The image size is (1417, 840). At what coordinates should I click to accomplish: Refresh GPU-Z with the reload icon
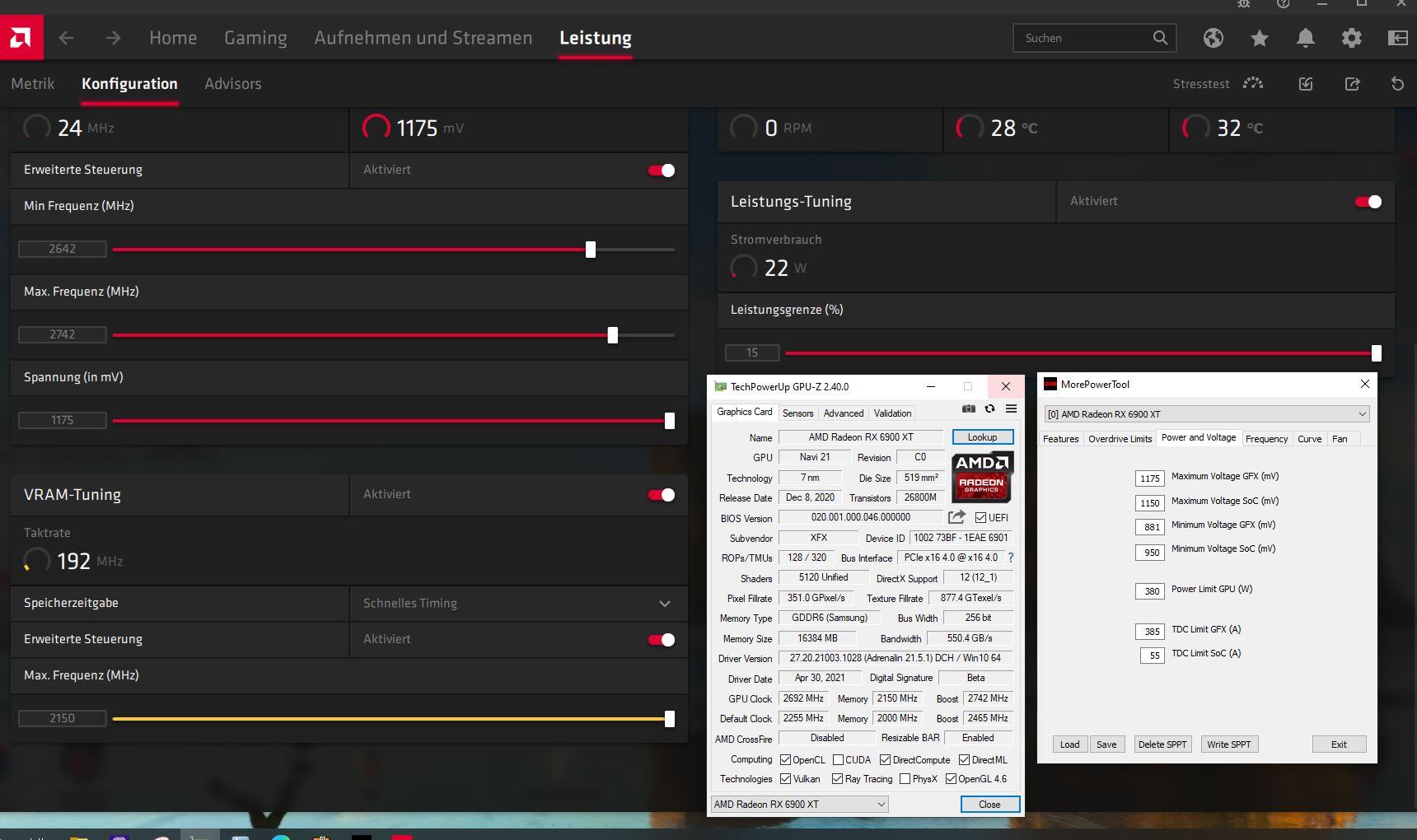click(x=989, y=408)
